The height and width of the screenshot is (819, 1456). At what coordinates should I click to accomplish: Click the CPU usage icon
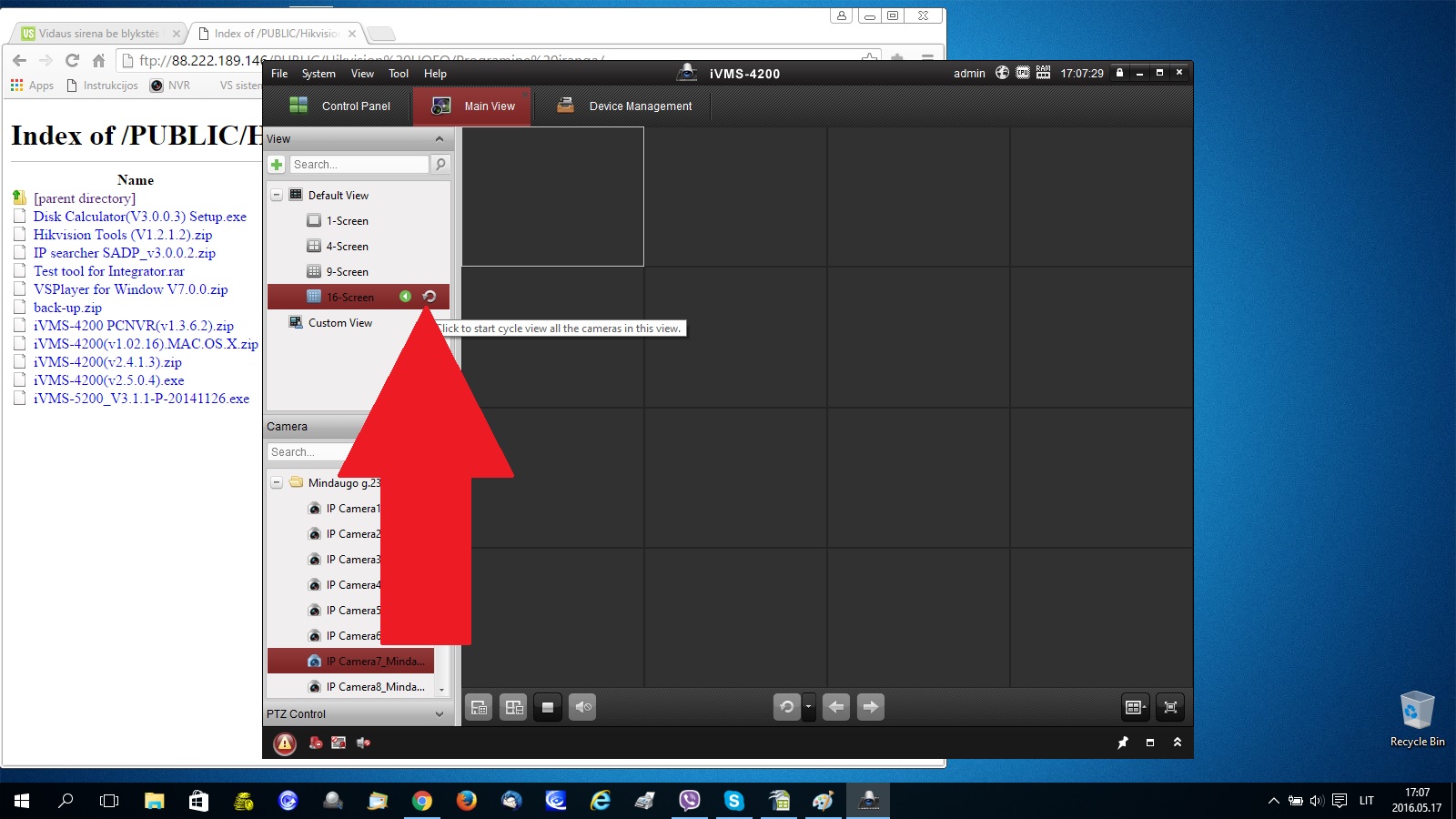coord(1023,73)
